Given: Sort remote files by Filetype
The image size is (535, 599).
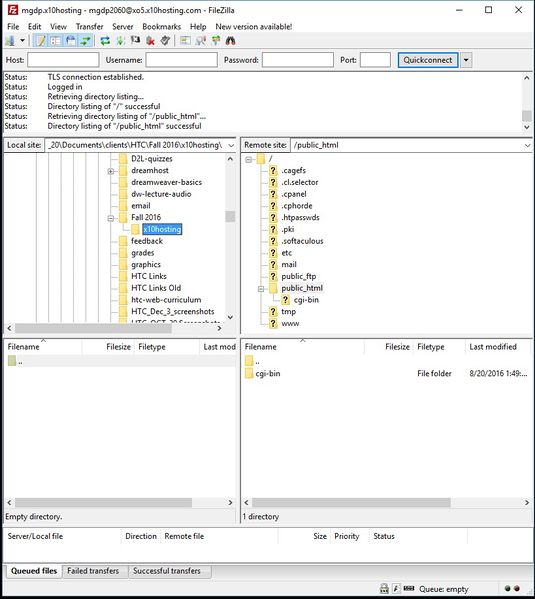Looking at the screenshot, I should point(431,347).
